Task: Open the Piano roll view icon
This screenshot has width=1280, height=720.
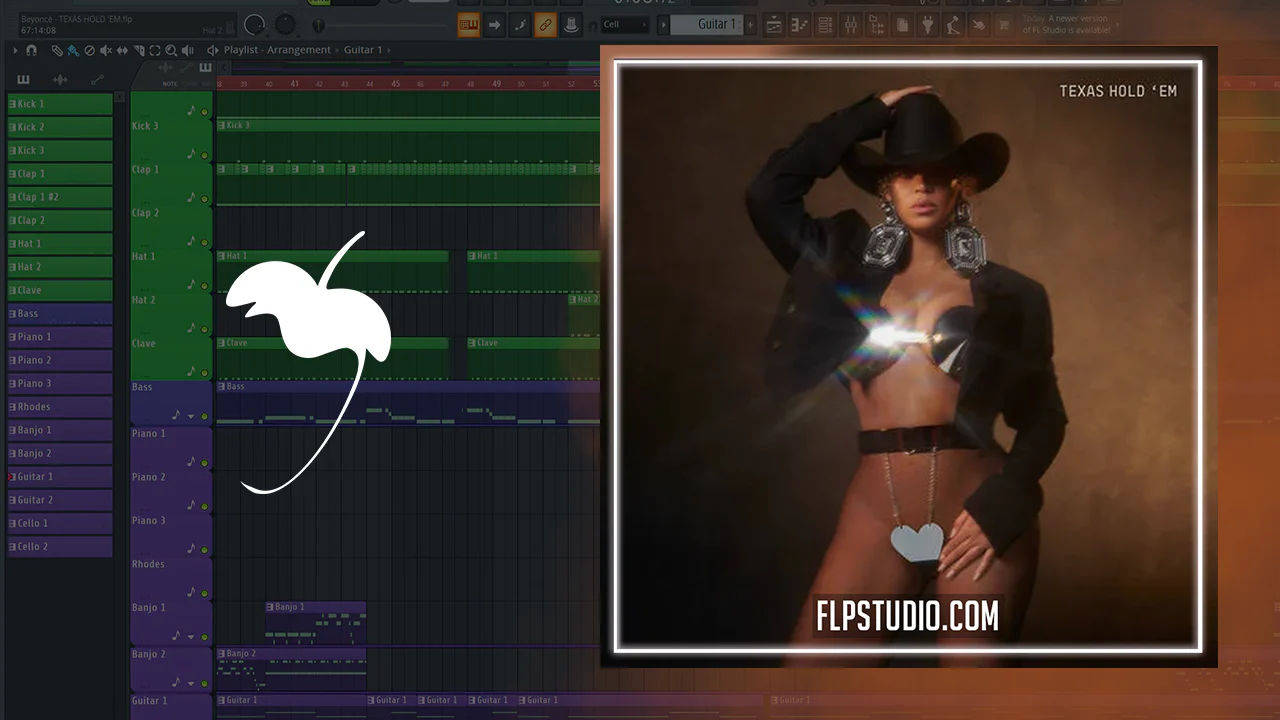Action: pyautogui.click(x=799, y=25)
